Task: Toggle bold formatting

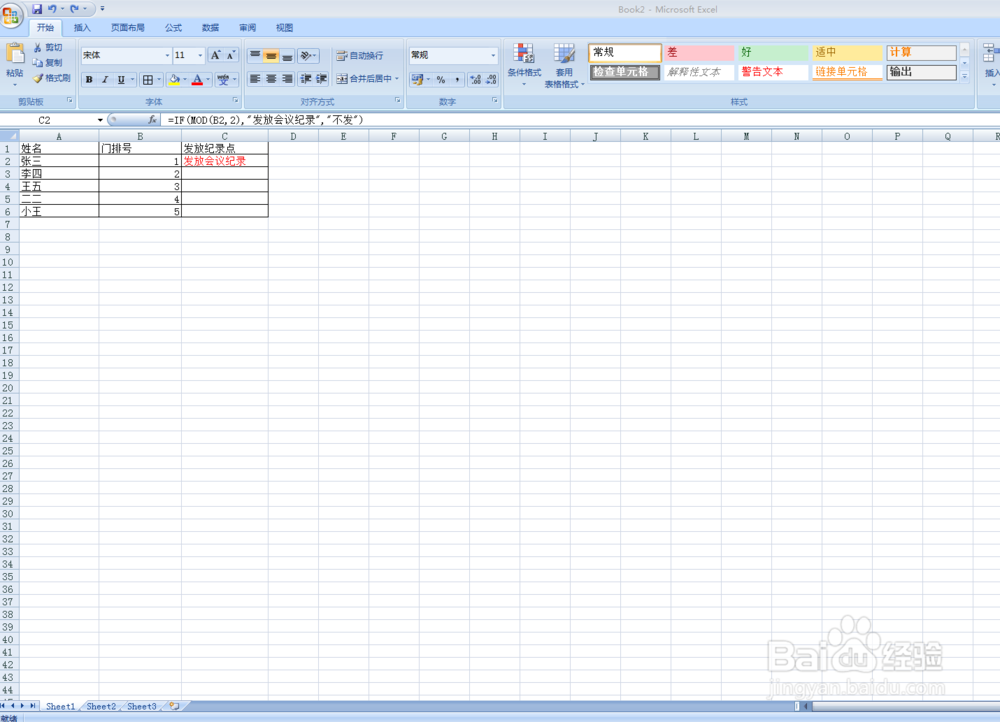Action: [x=89, y=80]
